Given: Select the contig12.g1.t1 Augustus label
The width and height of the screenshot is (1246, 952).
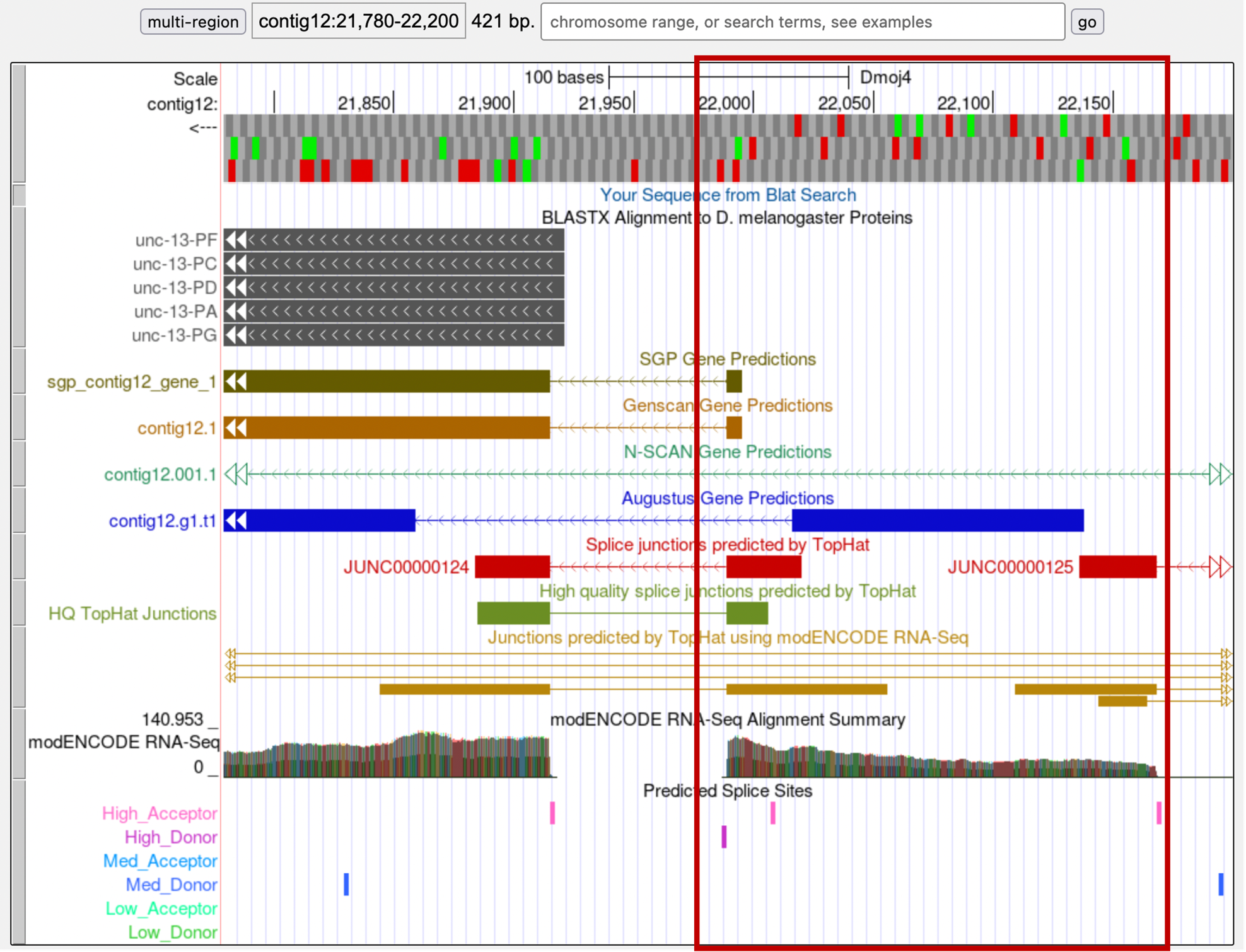Looking at the screenshot, I should 163,521.
